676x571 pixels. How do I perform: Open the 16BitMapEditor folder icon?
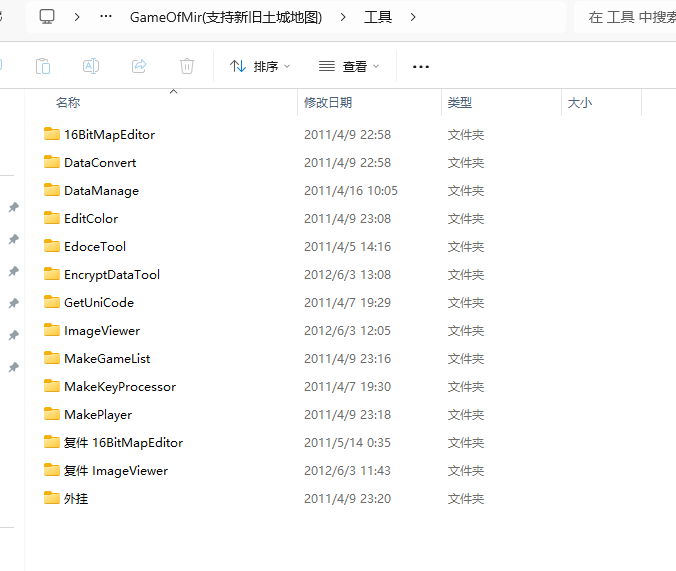[x=52, y=134]
